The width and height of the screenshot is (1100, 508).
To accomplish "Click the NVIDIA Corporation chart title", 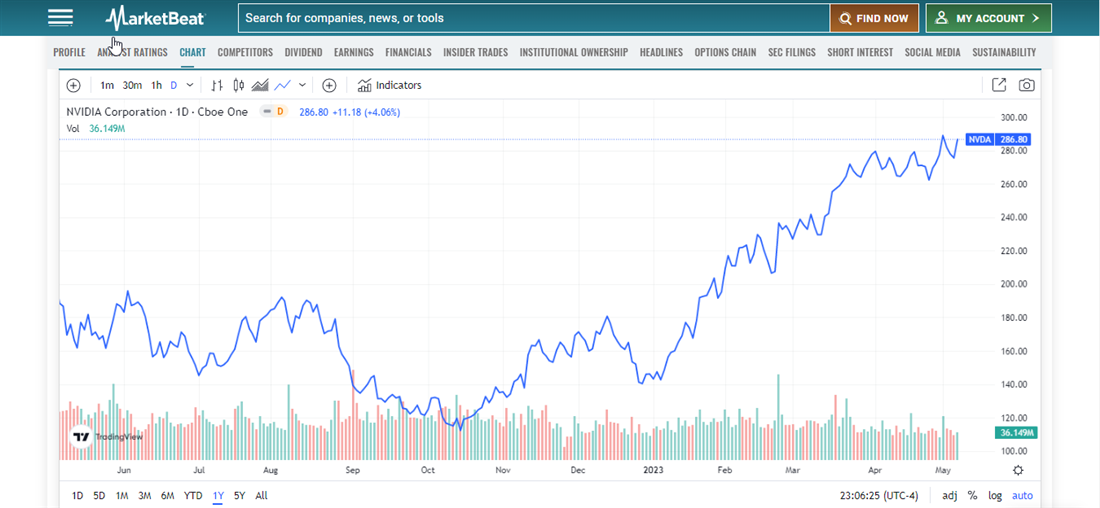I will tap(157, 112).
